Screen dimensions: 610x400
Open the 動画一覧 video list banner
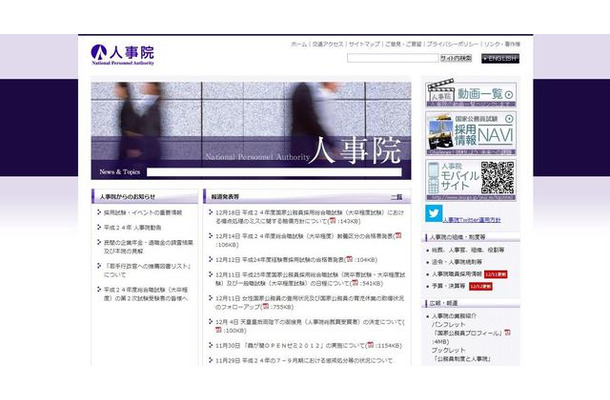(471, 93)
